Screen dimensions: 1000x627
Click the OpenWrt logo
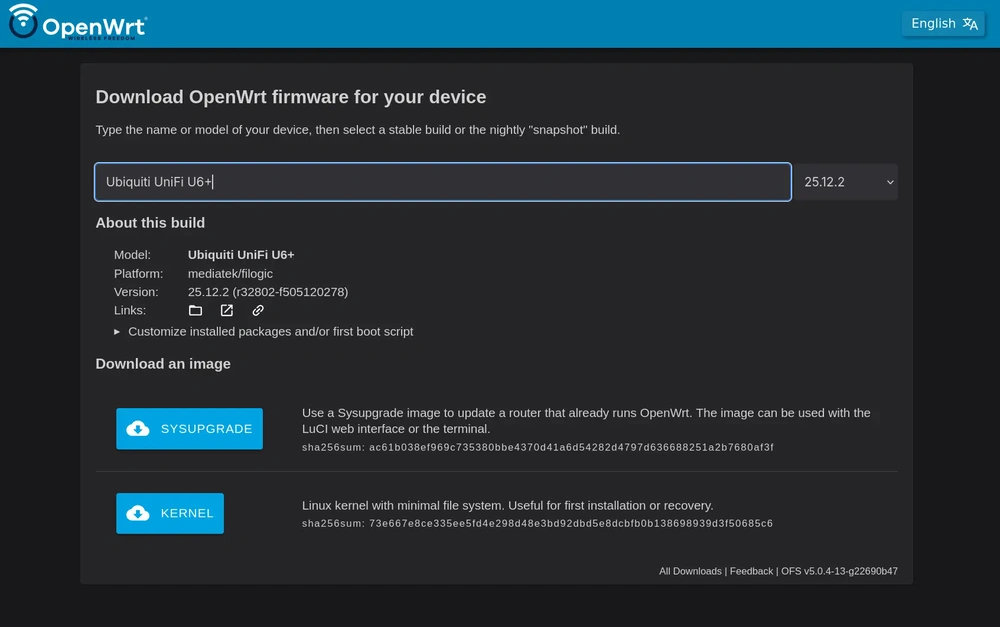tap(78, 22)
